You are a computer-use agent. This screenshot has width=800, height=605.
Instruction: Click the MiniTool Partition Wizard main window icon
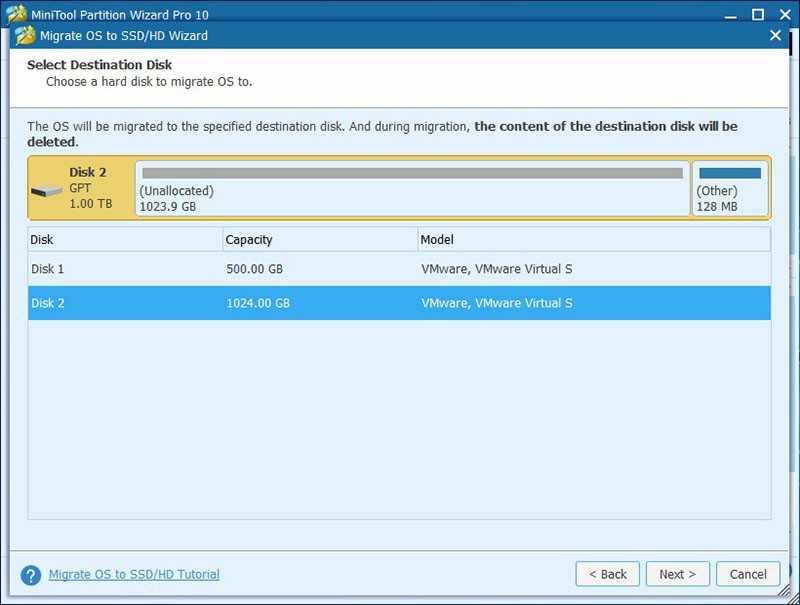point(16,13)
